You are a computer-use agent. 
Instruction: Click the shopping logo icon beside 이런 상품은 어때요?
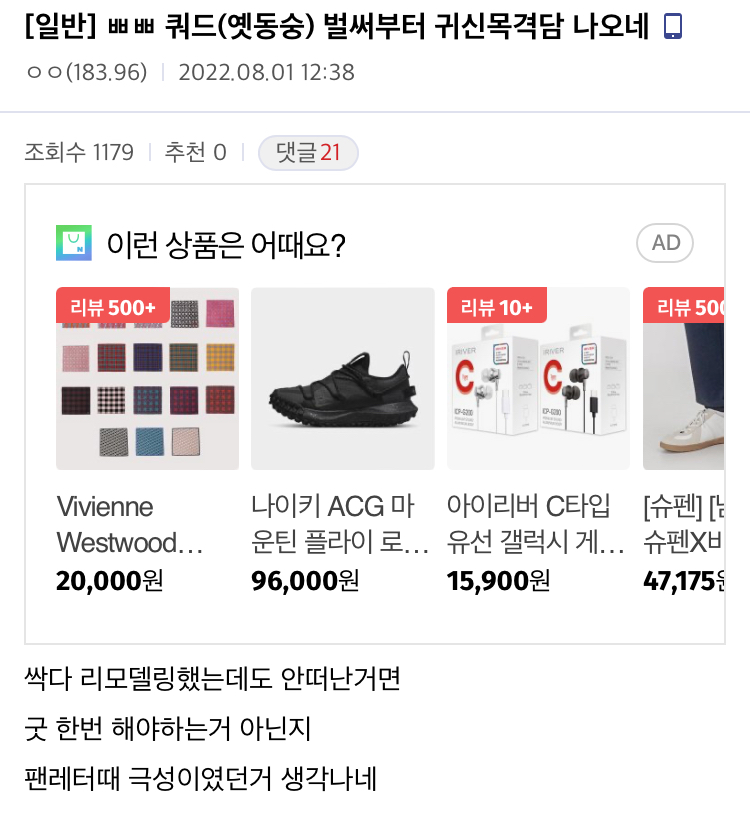tap(73, 243)
